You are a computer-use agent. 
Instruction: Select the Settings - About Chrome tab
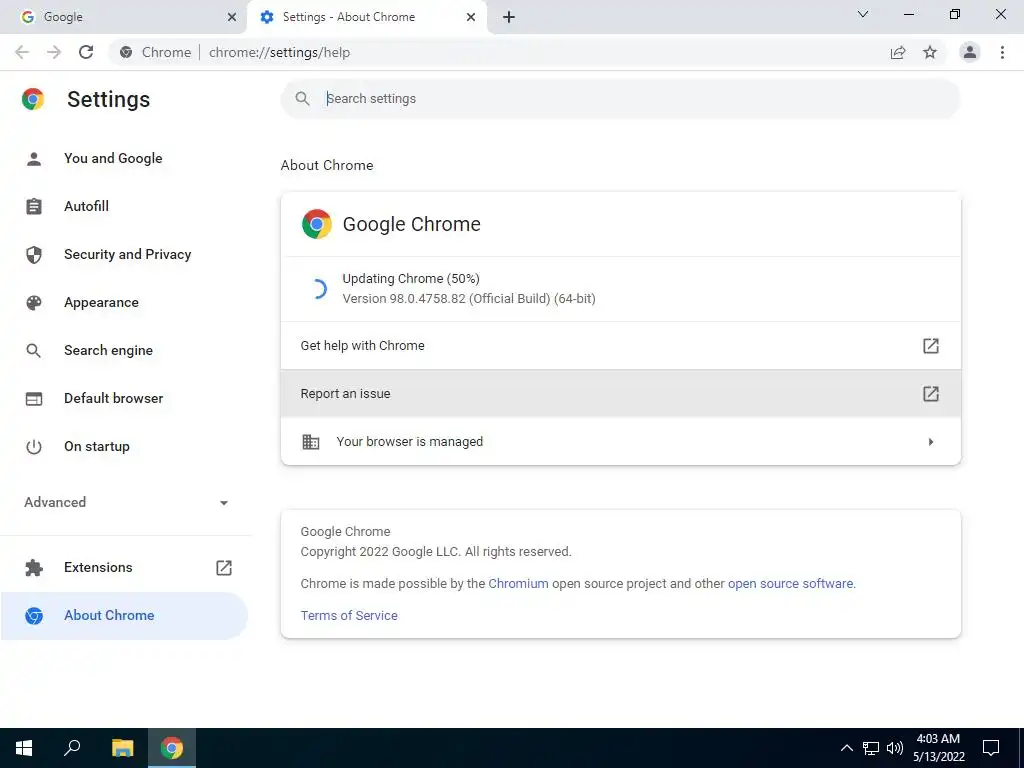pos(367,17)
